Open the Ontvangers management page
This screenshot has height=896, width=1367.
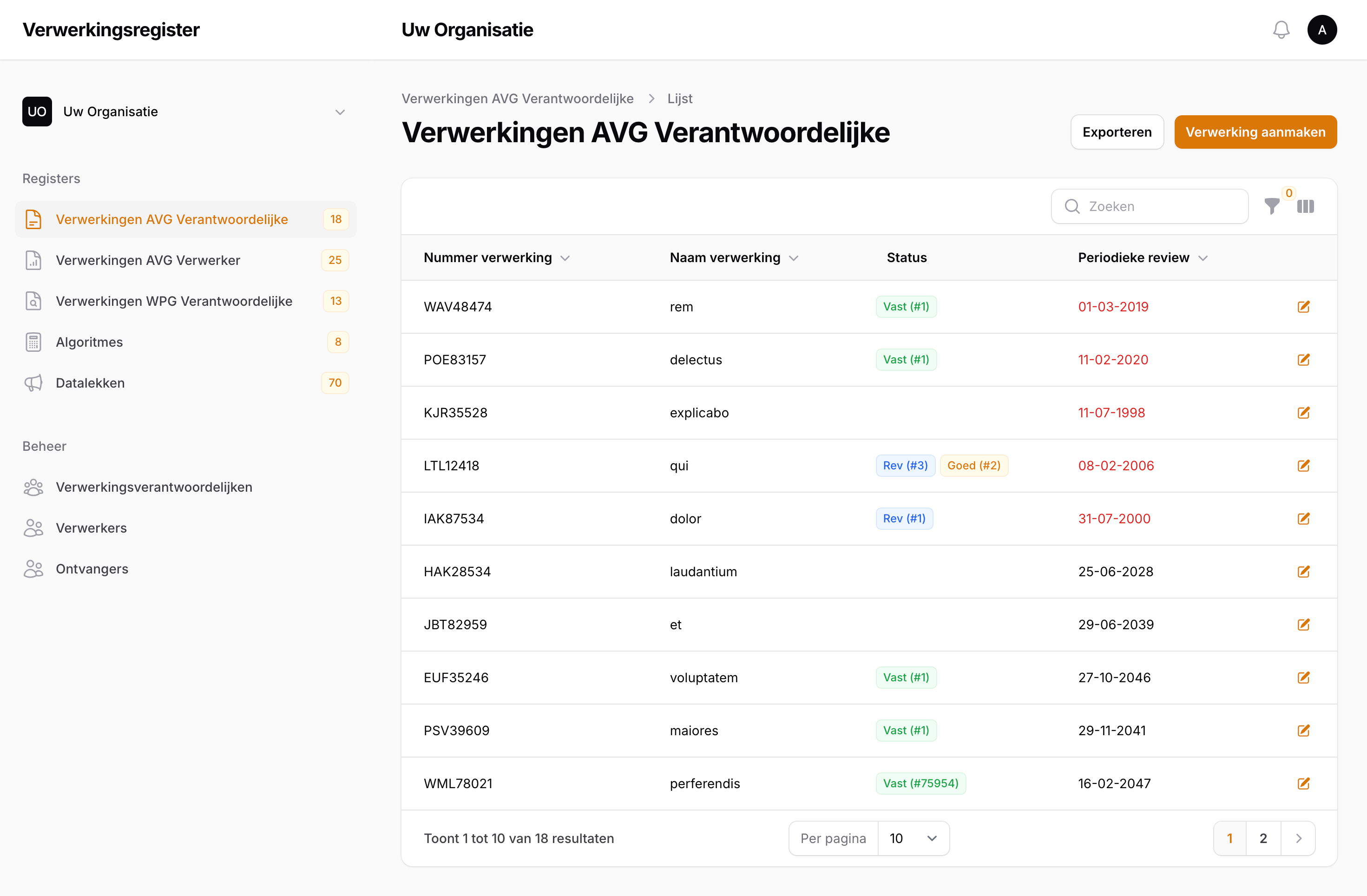(x=92, y=569)
